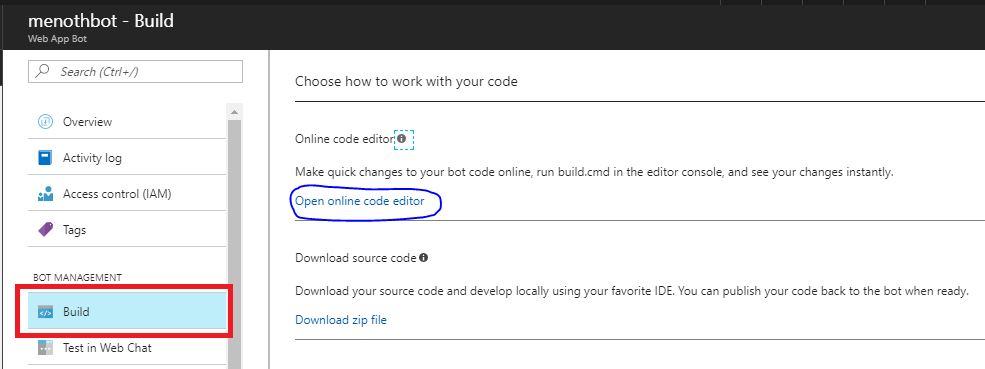This screenshot has height=369, width=985.
Task: Click the sidebar vertical scrollbar thumb
Action: pos(234,244)
